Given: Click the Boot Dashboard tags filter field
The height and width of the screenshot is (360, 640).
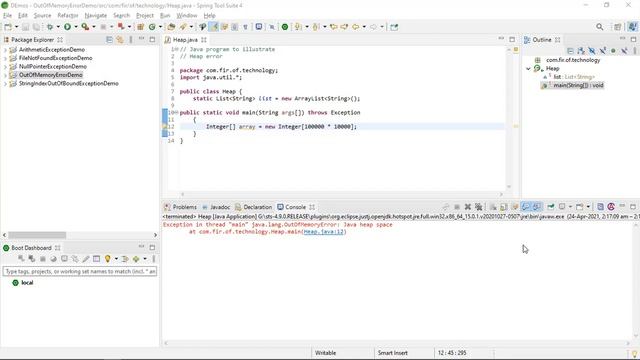Looking at the screenshot, I should pyautogui.click(x=80, y=271).
